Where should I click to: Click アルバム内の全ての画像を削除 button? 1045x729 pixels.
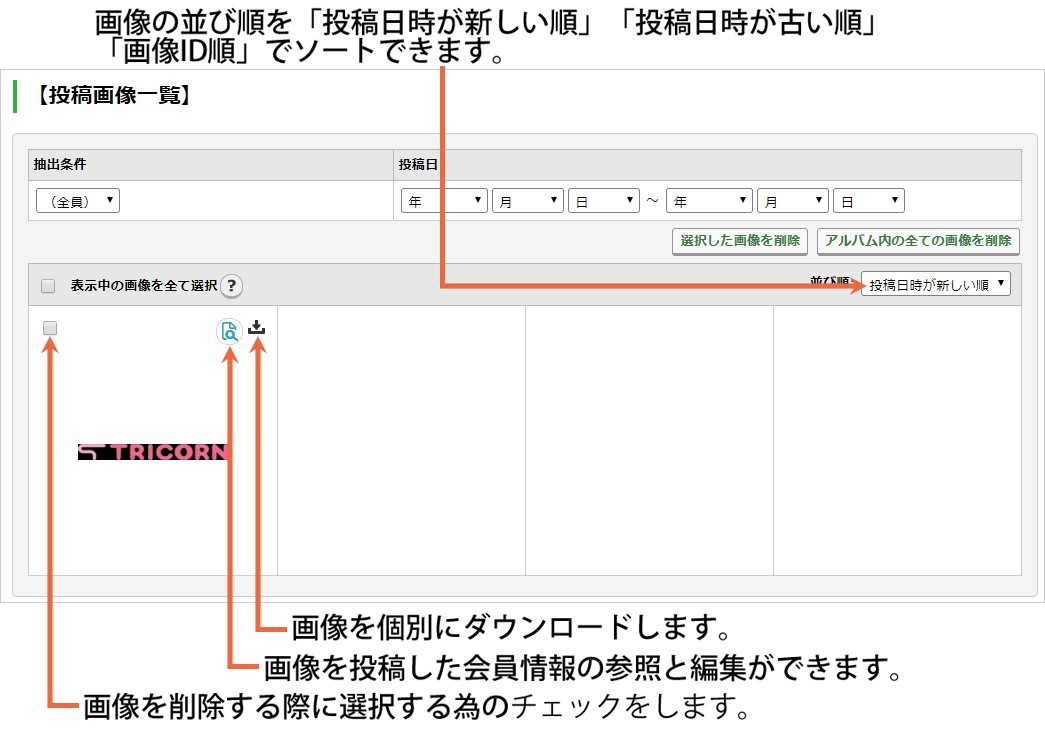tap(918, 241)
